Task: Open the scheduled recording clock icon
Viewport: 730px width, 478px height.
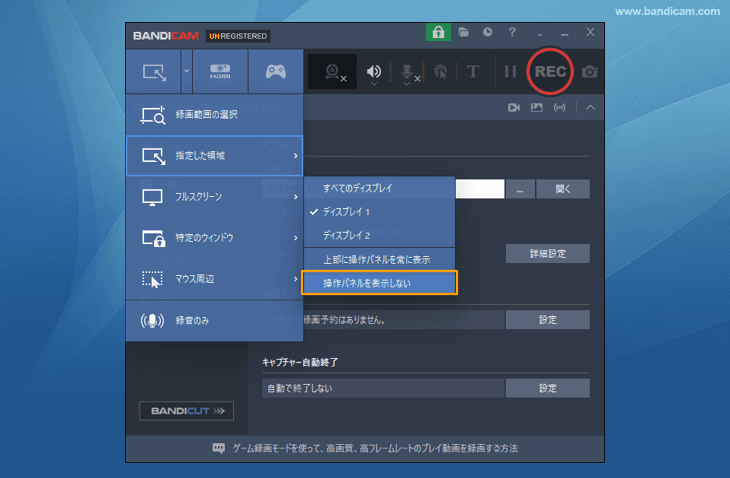Action: tap(487, 32)
